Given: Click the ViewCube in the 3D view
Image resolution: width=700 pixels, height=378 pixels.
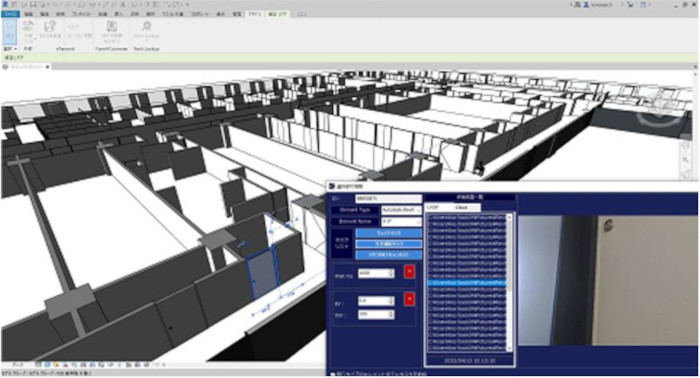Looking at the screenshot, I should coord(662,114).
